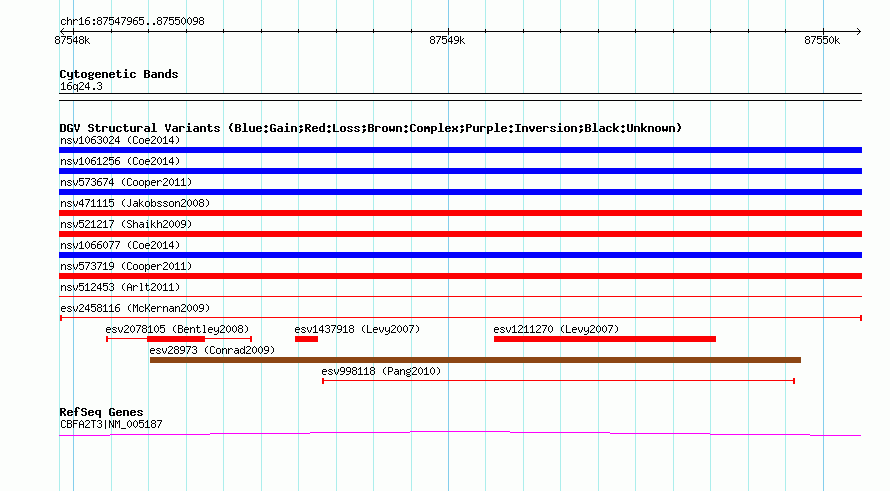
Task: Select the red bar under nsv573719
Action: [x=460, y=276]
